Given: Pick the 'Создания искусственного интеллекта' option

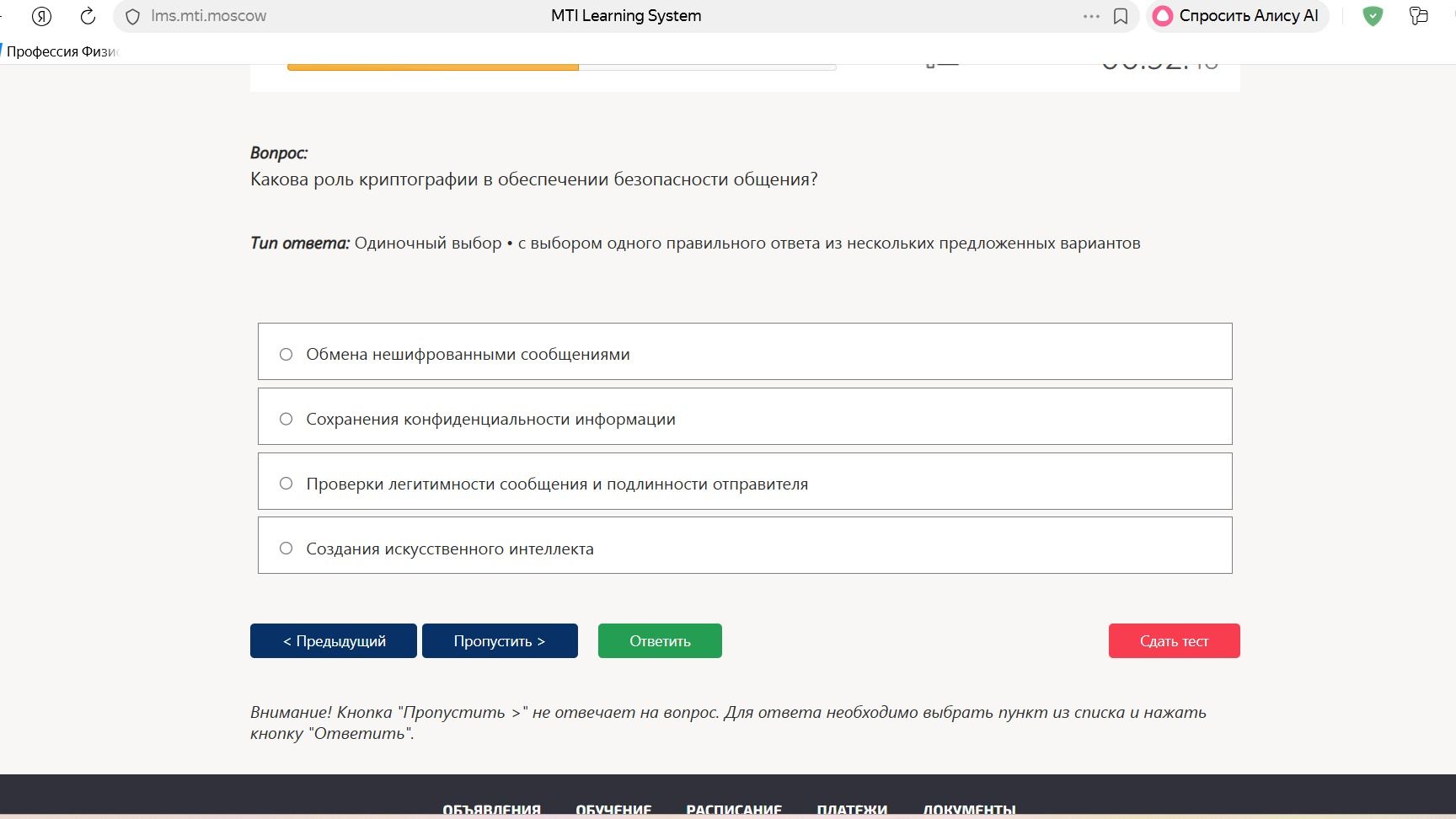Looking at the screenshot, I should (x=745, y=545).
